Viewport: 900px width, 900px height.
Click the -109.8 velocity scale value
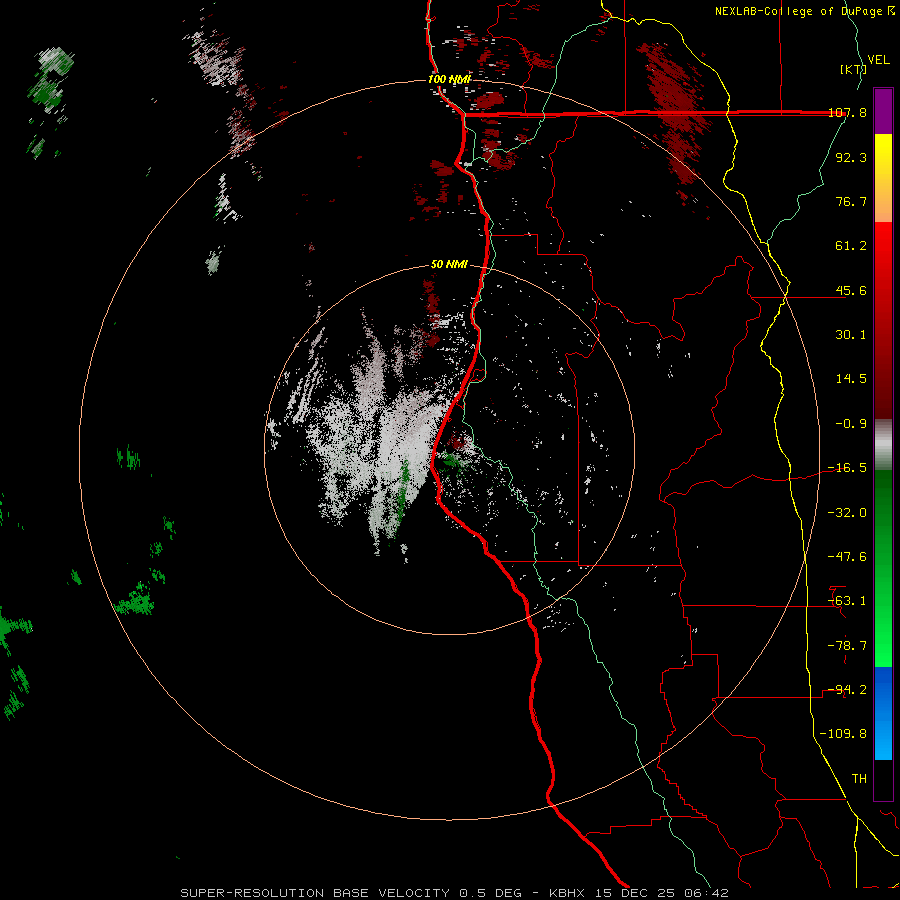pos(843,734)
